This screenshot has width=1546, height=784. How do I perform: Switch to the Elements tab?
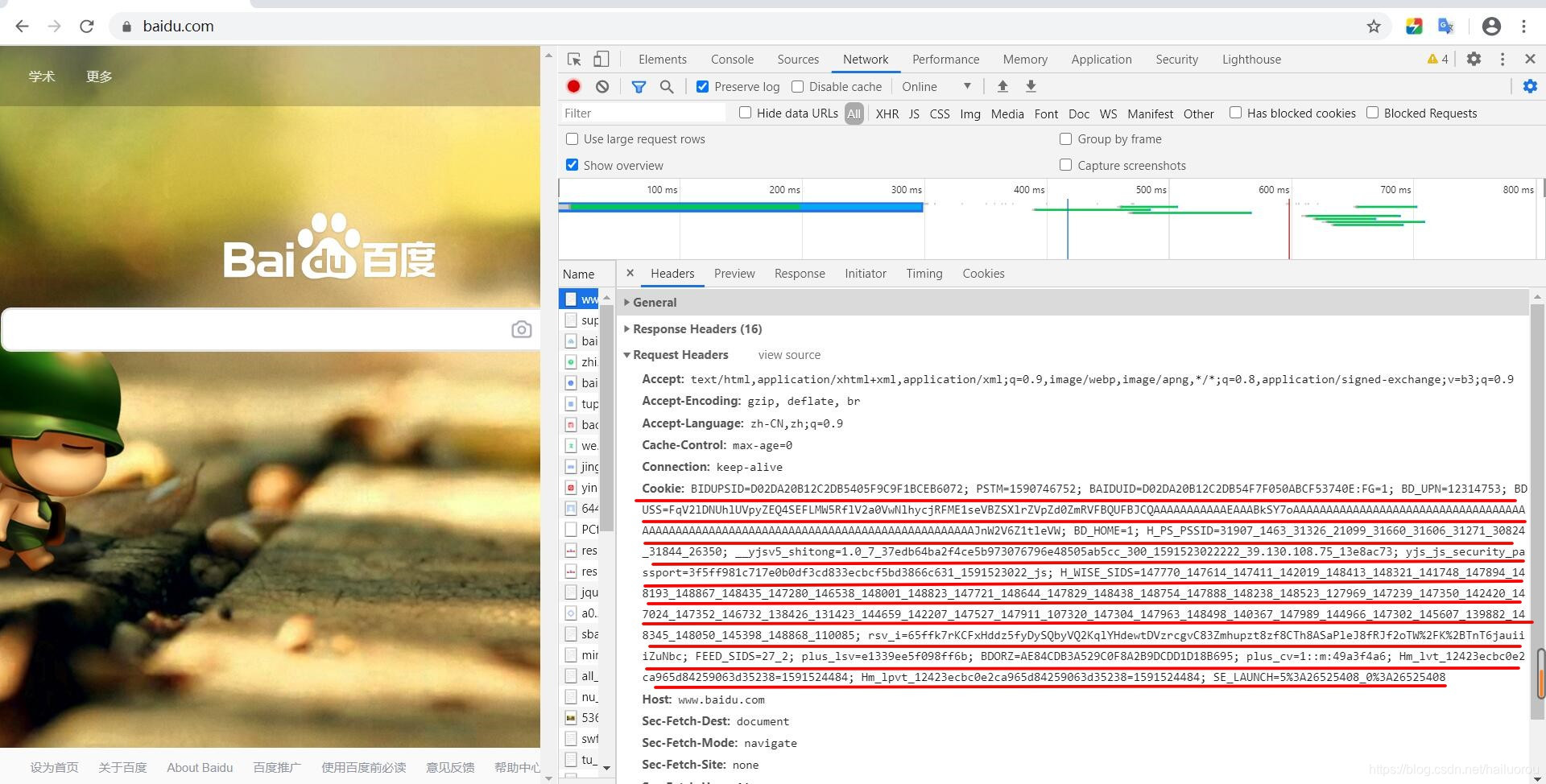tap(663, 59)
